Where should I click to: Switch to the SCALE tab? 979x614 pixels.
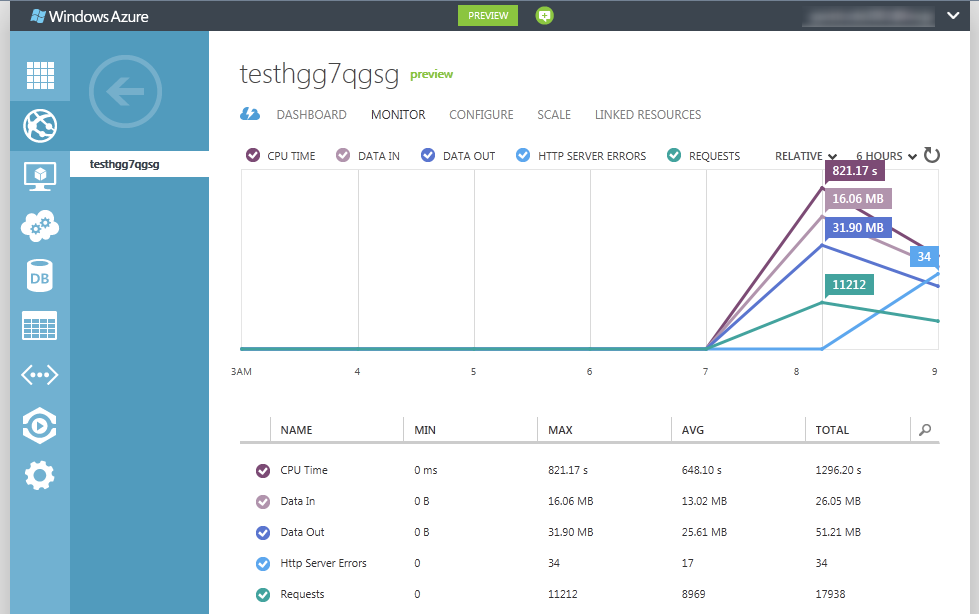(x=554, y=115)
